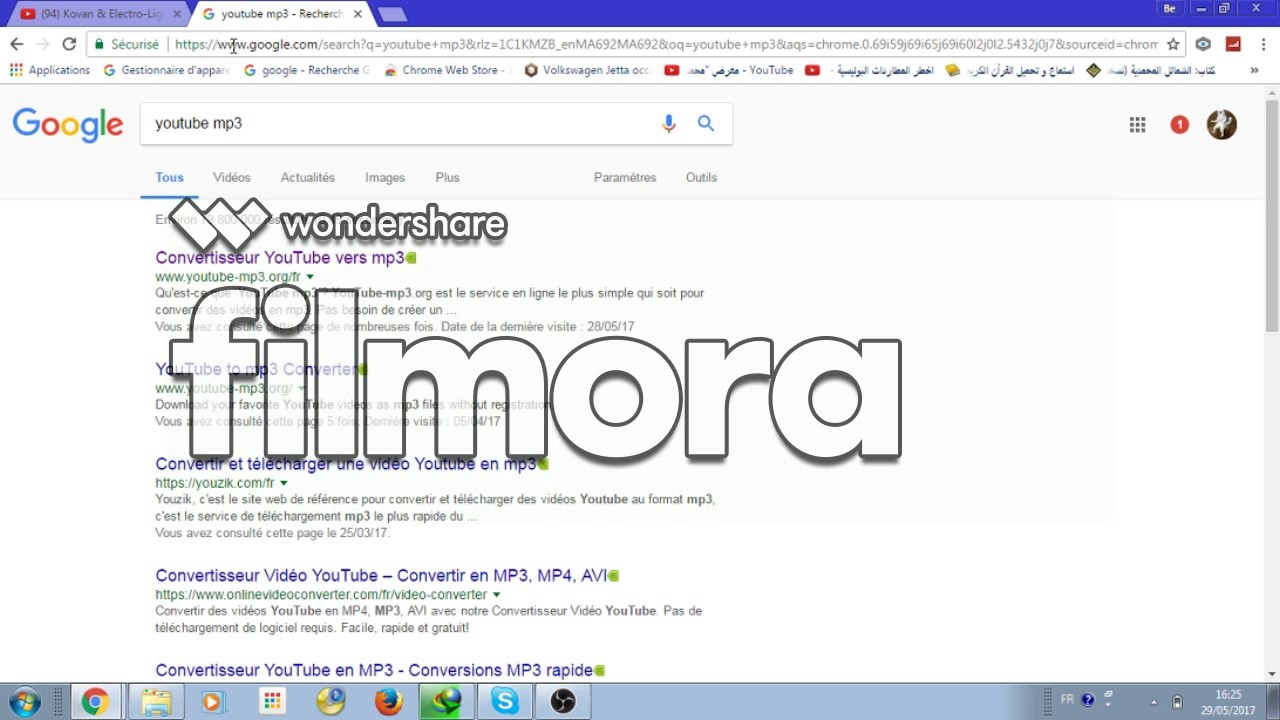Open the globe download manager taskbar icon
Viewport: 1280px width, 720px height.
pos(447,702)
